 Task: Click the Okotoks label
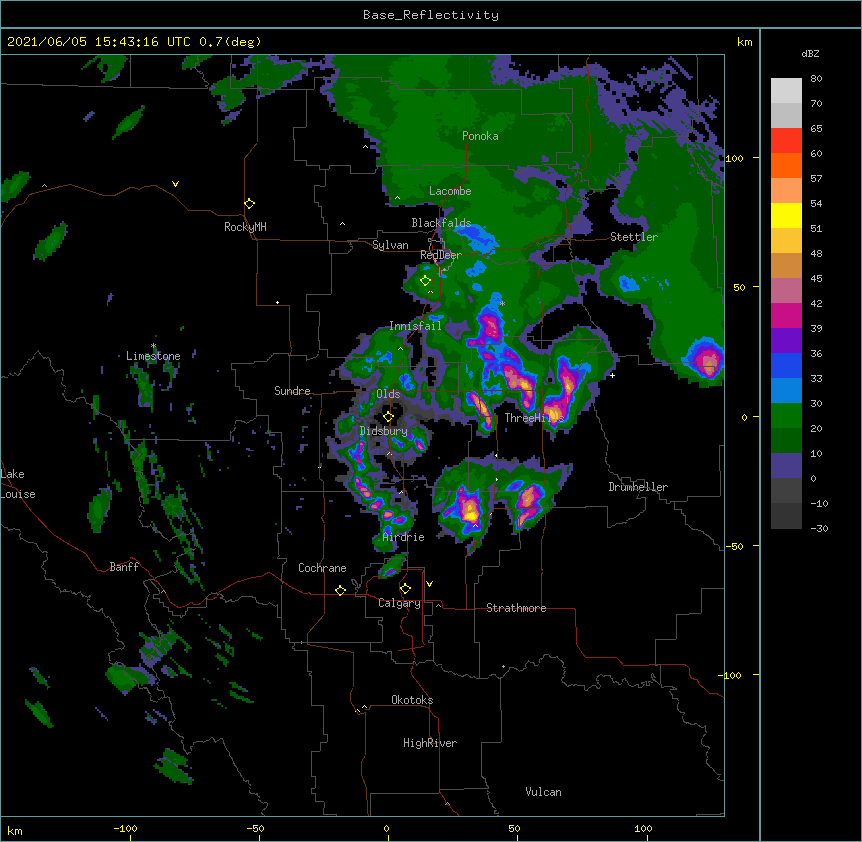[412, 700]
